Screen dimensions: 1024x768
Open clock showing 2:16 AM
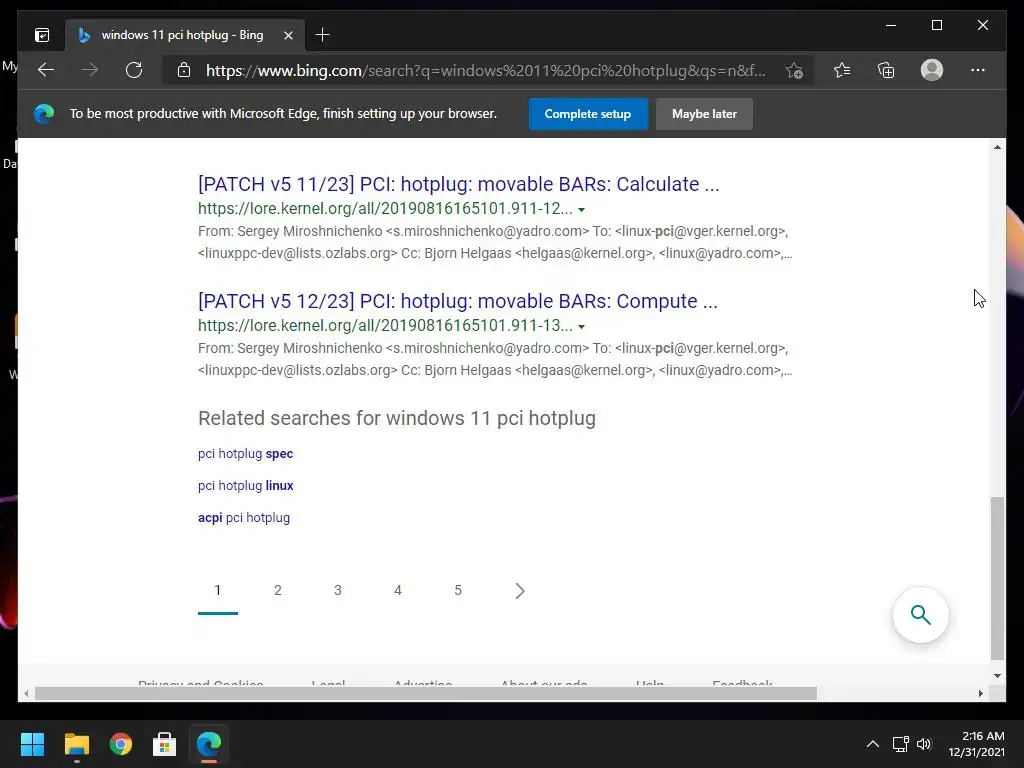coord(976,744)
